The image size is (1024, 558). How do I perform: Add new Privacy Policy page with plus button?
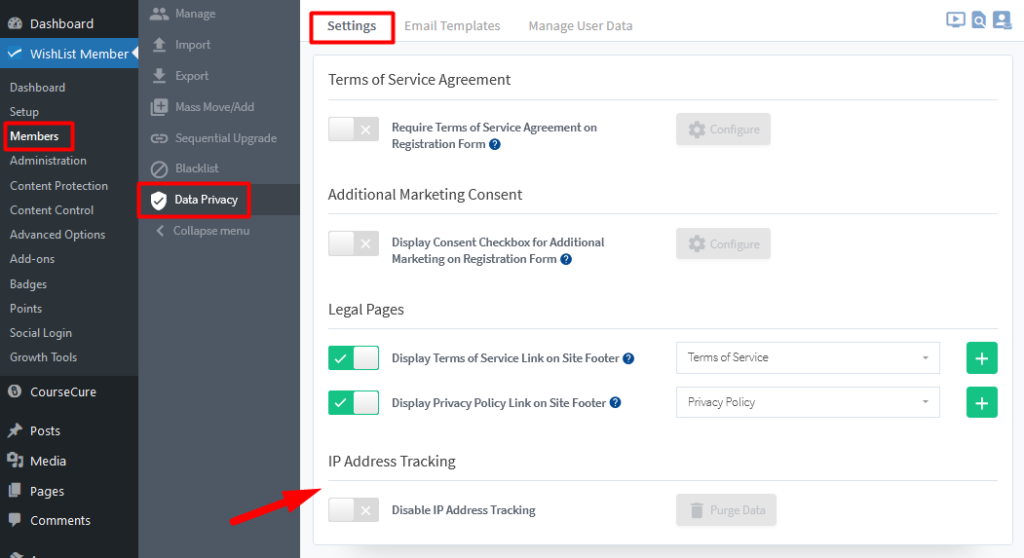(x=982, y=402)
